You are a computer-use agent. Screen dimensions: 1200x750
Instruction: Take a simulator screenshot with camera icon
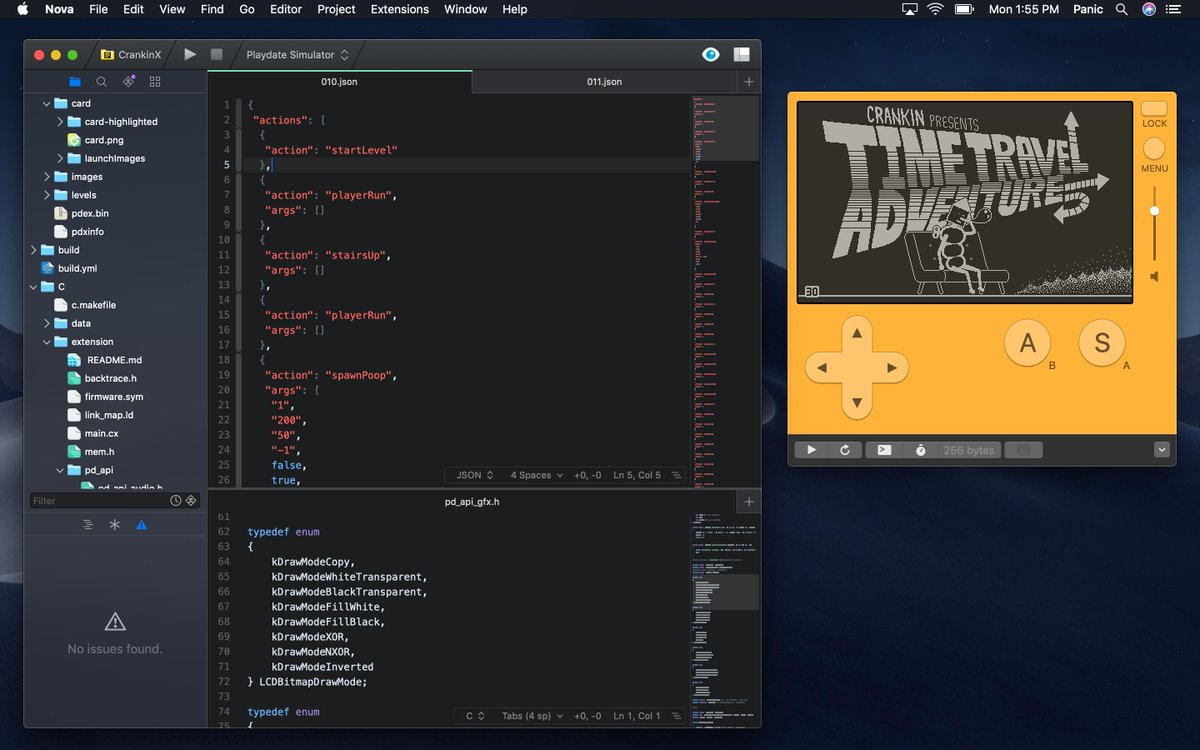[x=1023, y=450]
